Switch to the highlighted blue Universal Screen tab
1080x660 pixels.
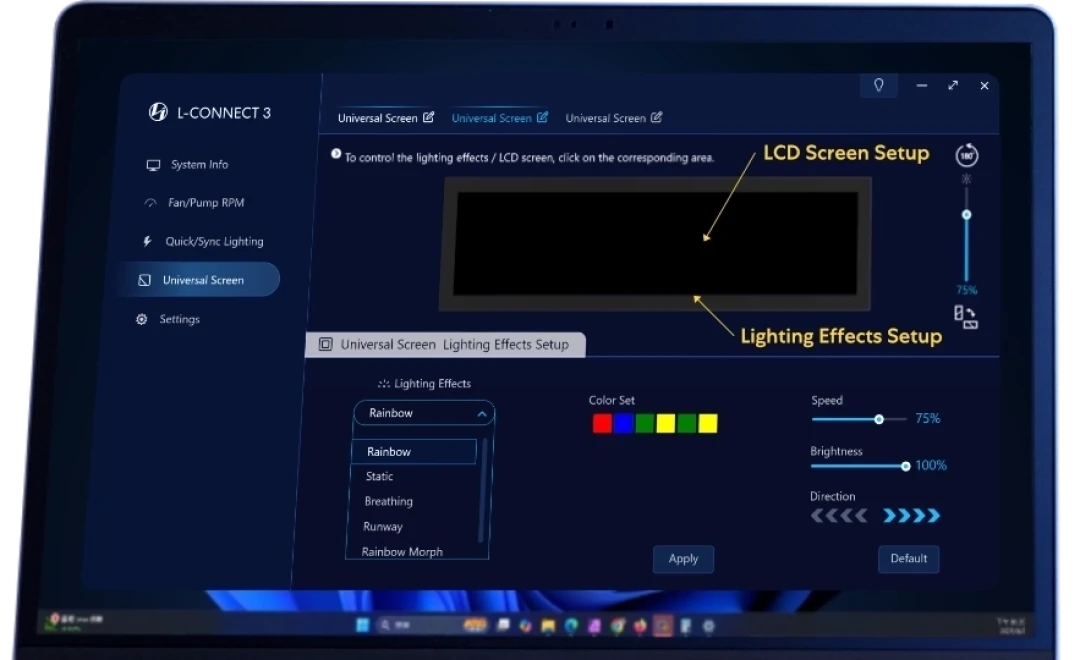(491, 118)
